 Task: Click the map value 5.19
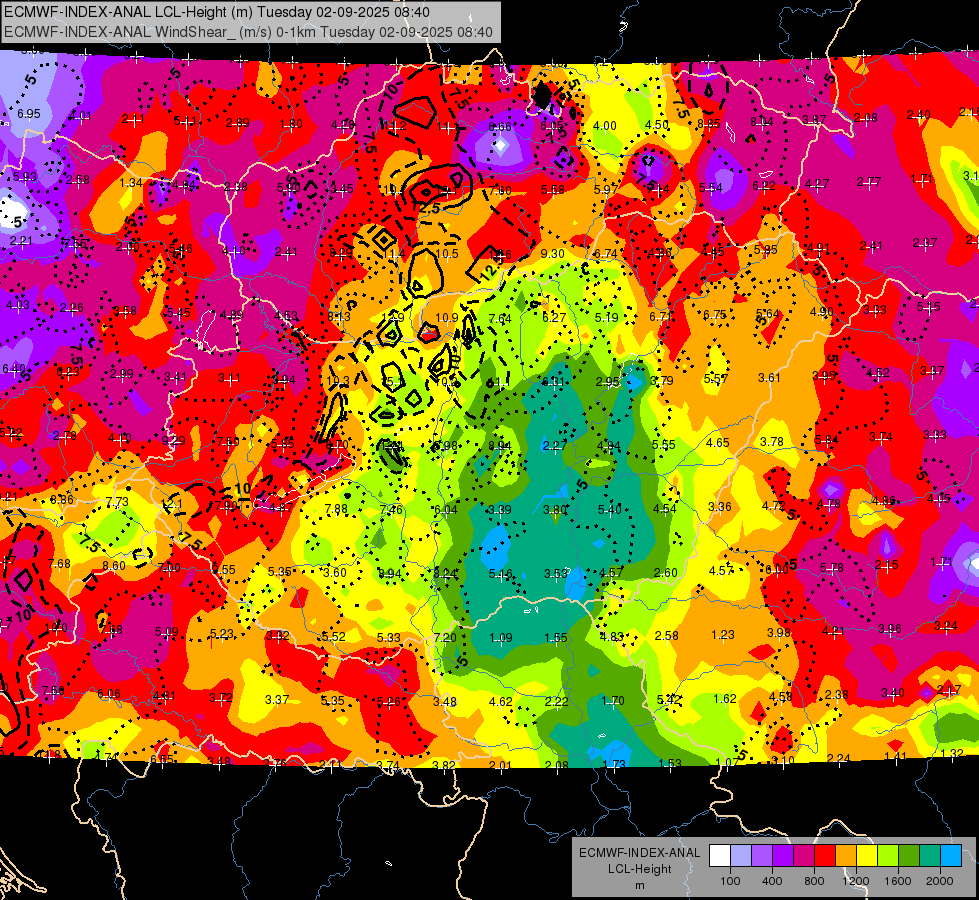coord(606,317)
